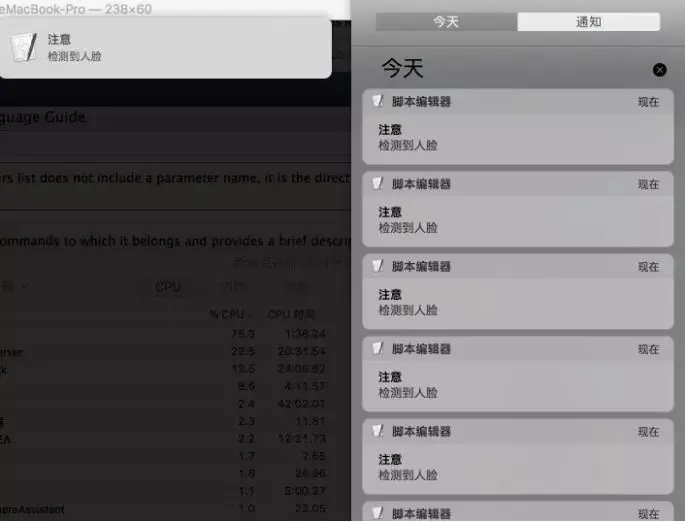Image resolution: width=685 pixels, height=522 pixels.
Task: Select the row with CPU time 42:02.03
Action: tap(175, 404)
